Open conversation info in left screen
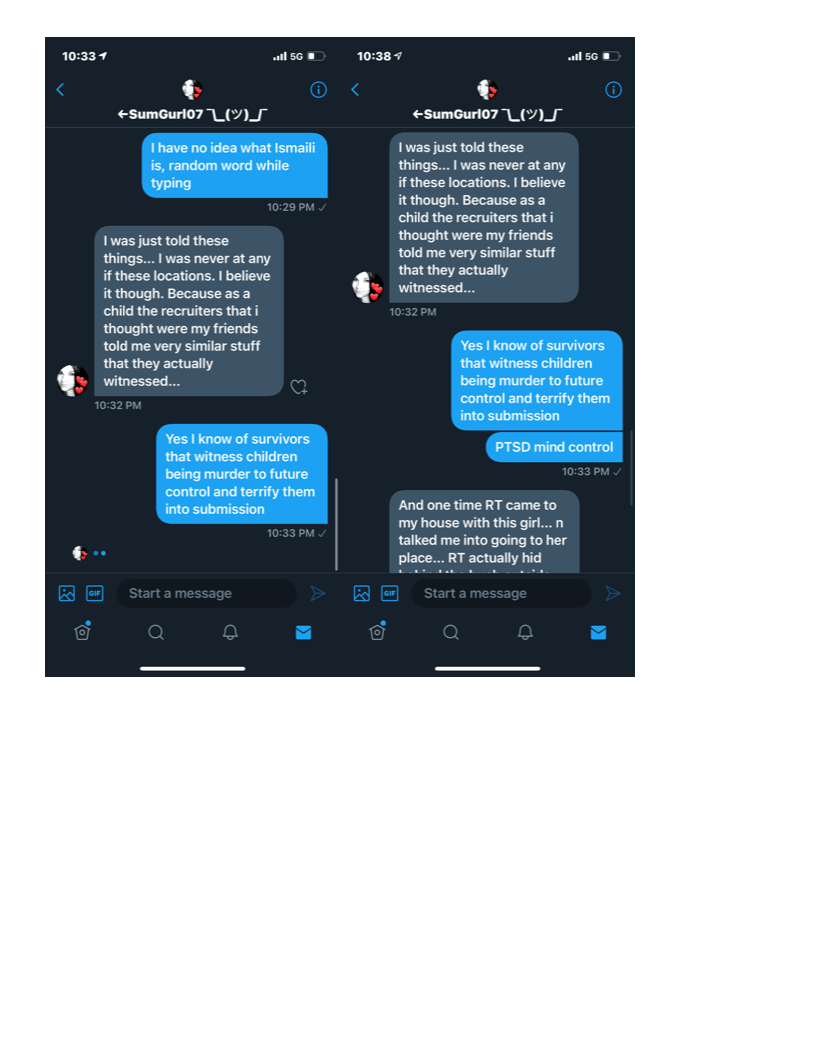 [318, 90]
